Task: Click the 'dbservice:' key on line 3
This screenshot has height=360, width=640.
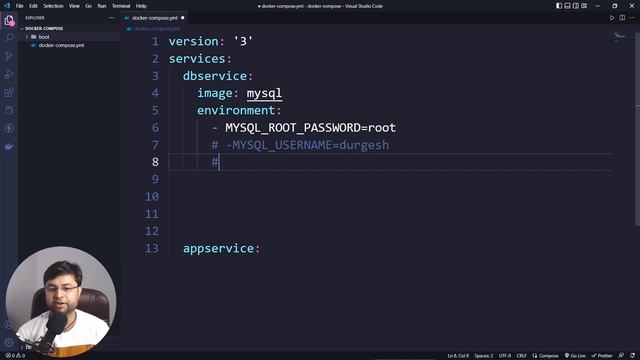Action: pyautogui.click(x=218, y=76)
